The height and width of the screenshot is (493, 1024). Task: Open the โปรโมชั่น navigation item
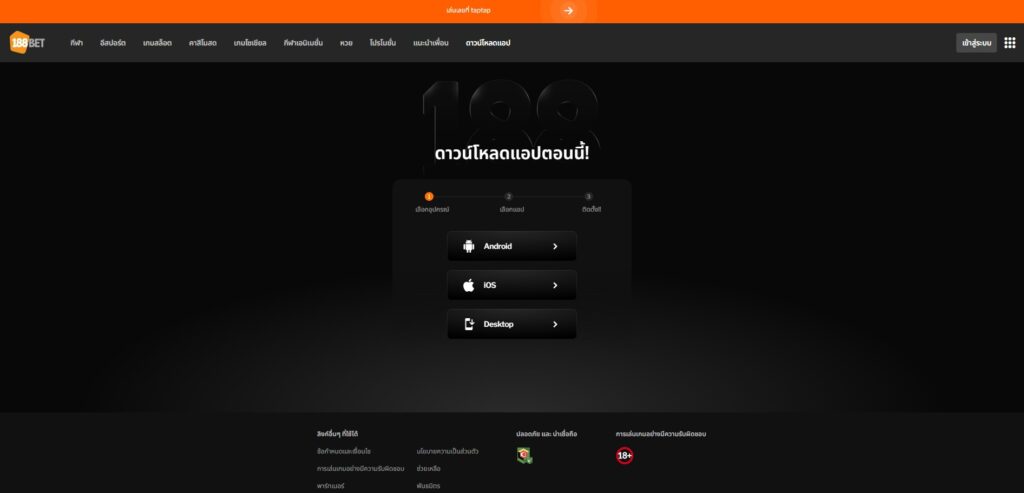[383, 43]
